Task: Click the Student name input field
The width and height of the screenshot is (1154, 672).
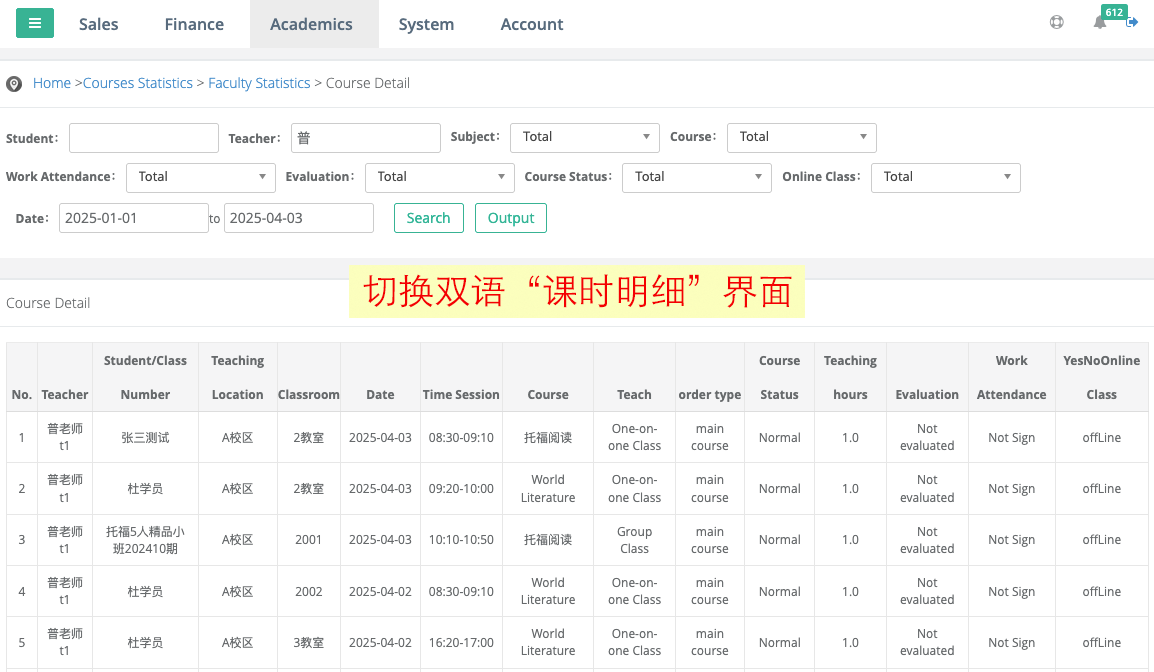Action: 144,138
